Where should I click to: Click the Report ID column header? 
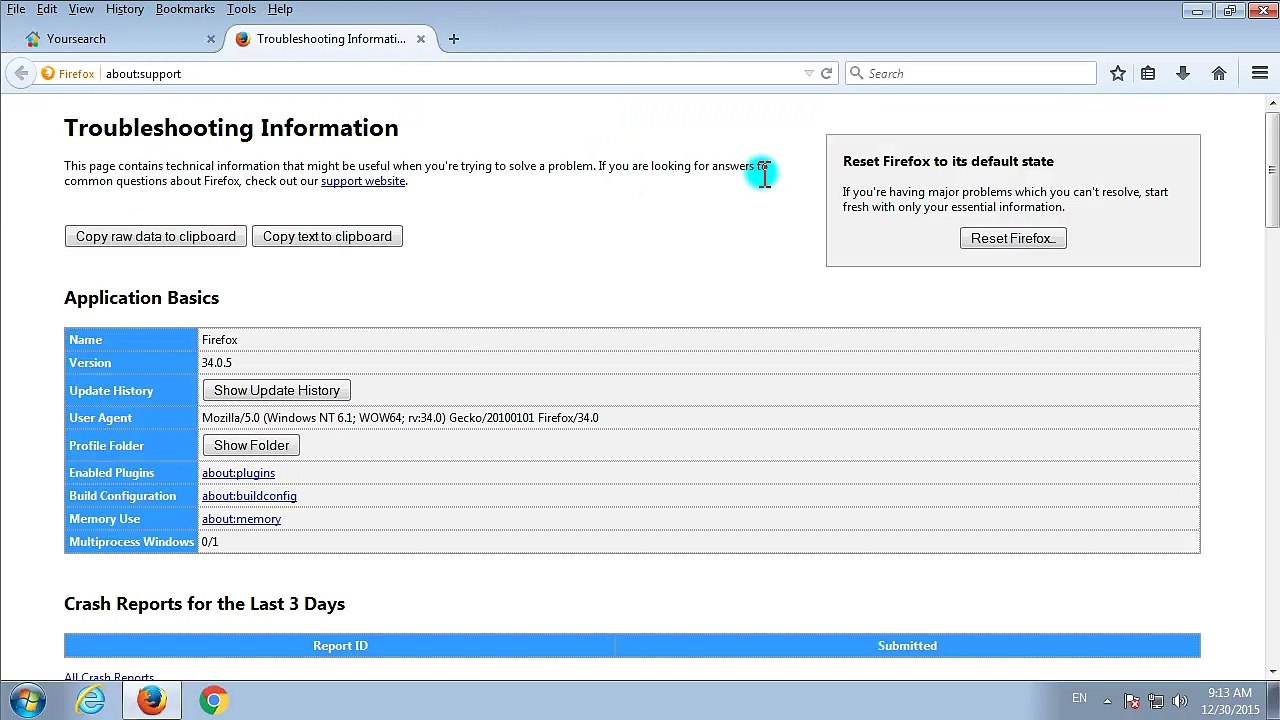[x=340, y=646]
